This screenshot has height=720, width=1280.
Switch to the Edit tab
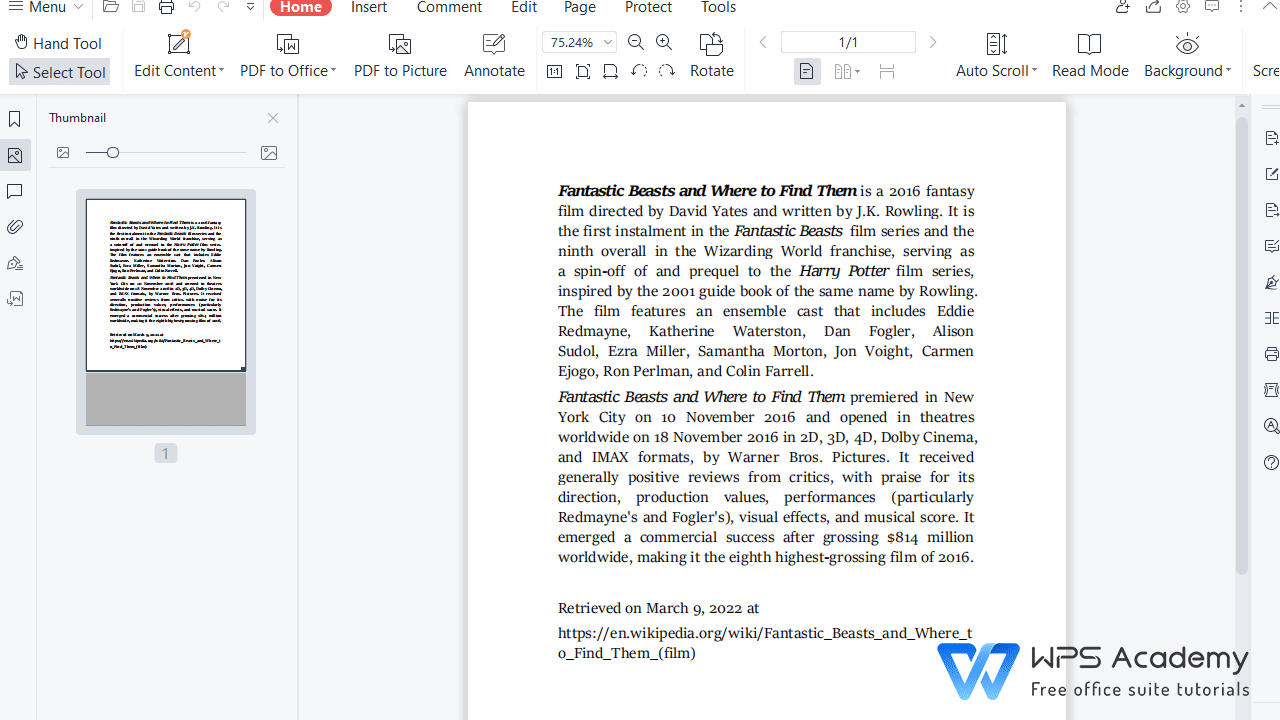point(524,7)
